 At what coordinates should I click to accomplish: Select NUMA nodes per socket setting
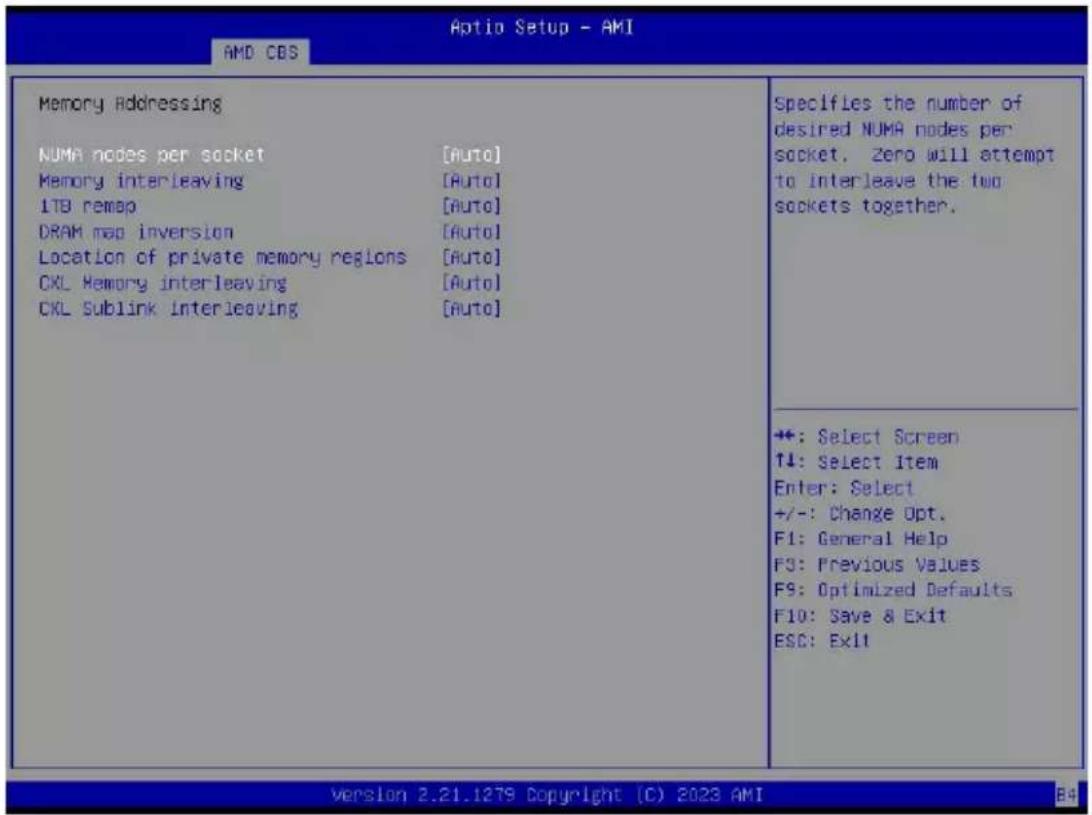152,155
